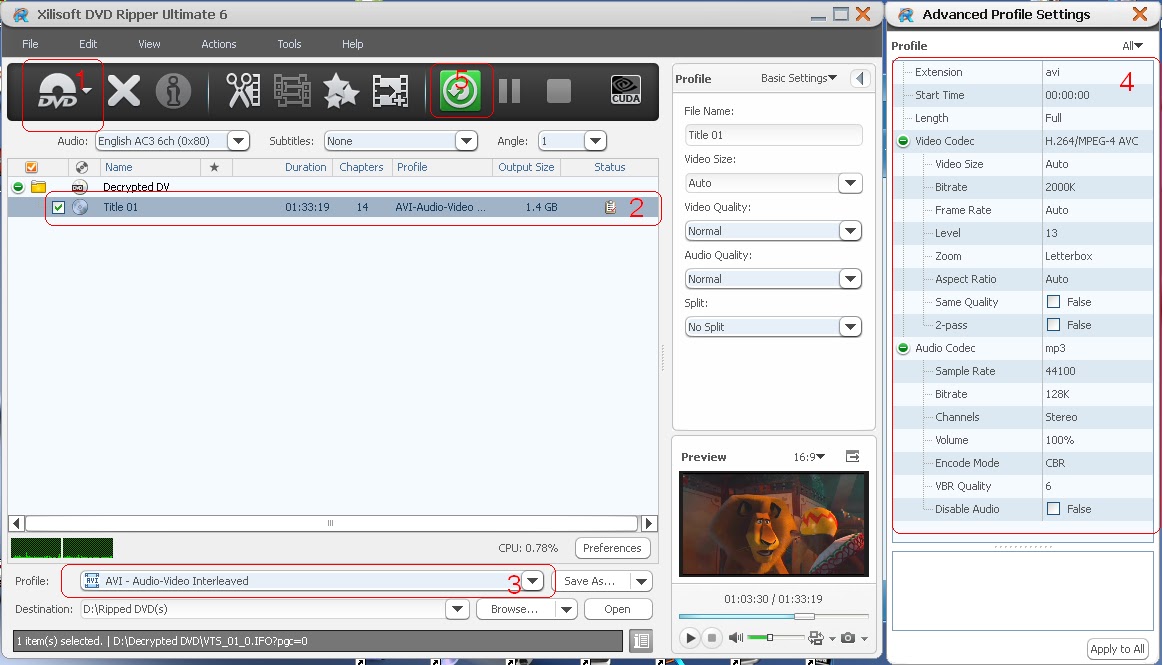Start ripping with the green Convert button
Viewport: 1163px width, 665px height.
pos(460,90)
